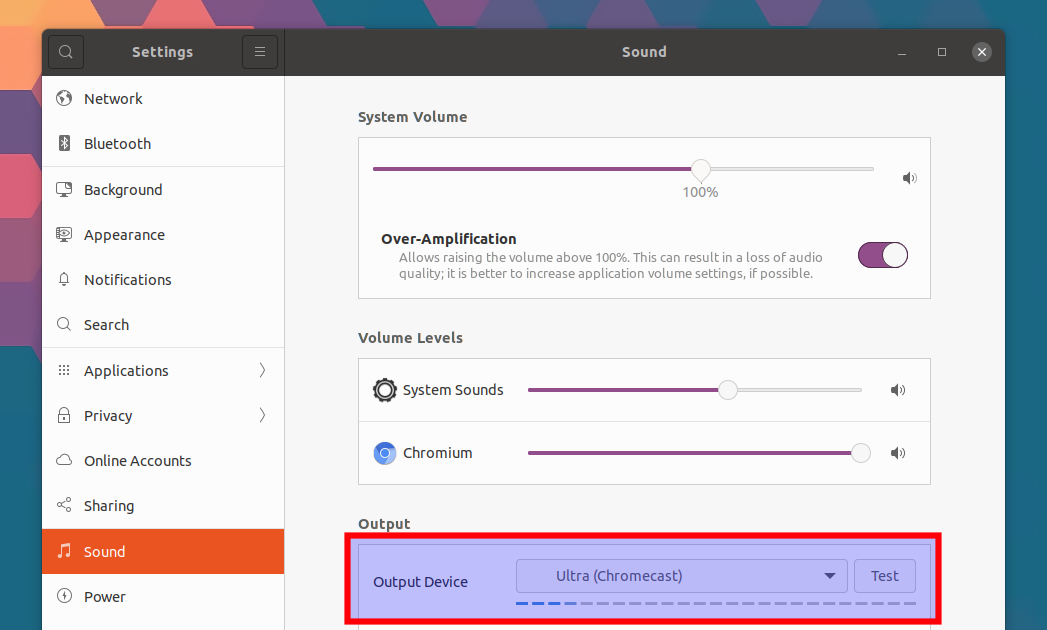Select the Sharing entry in the sidebar

[106, 505]
